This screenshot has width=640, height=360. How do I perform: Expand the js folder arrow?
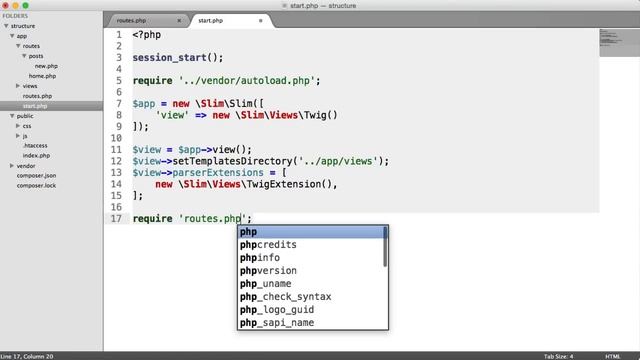tap(18, 136)
